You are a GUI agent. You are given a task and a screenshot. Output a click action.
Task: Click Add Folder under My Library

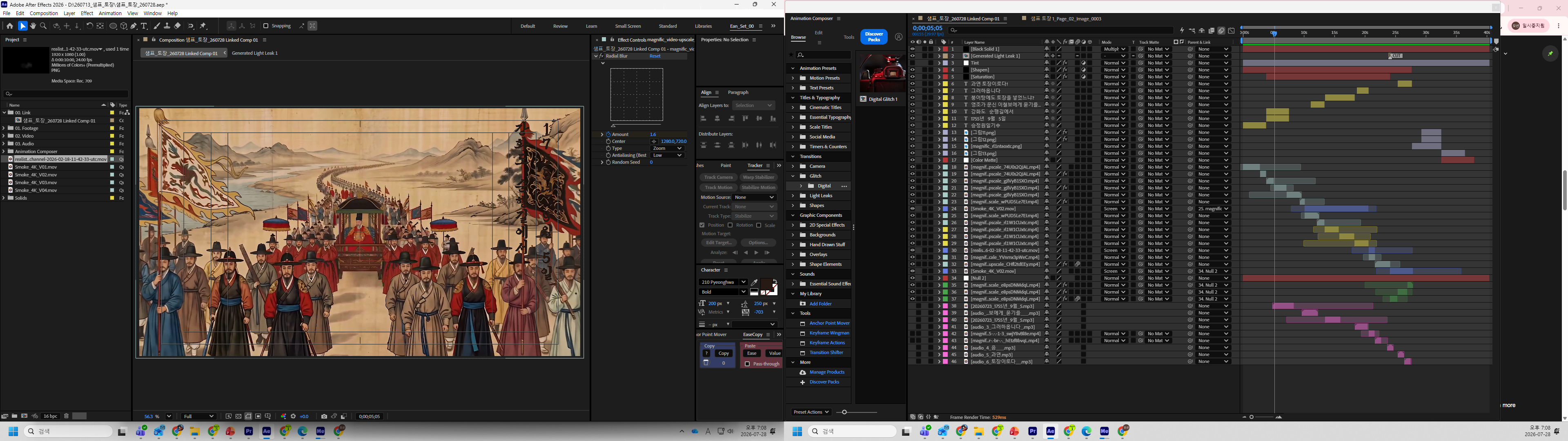point(820,304)
